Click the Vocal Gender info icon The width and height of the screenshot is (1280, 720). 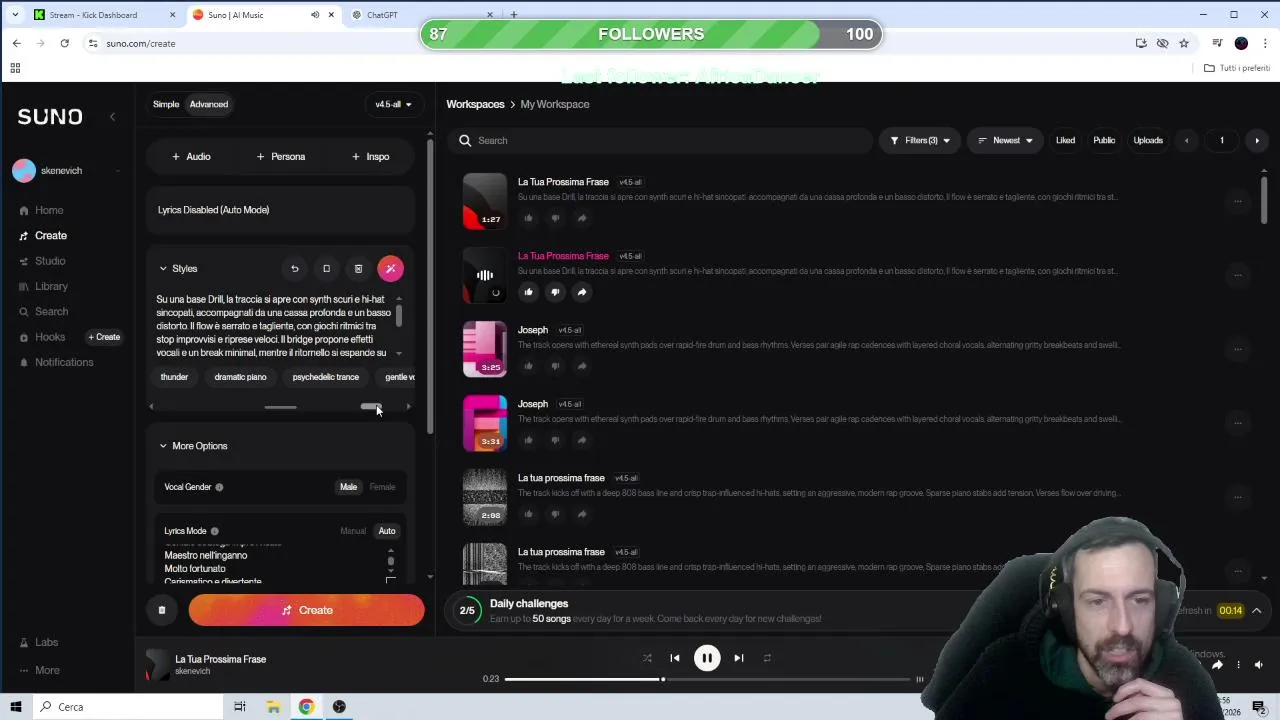coord(219,487)
